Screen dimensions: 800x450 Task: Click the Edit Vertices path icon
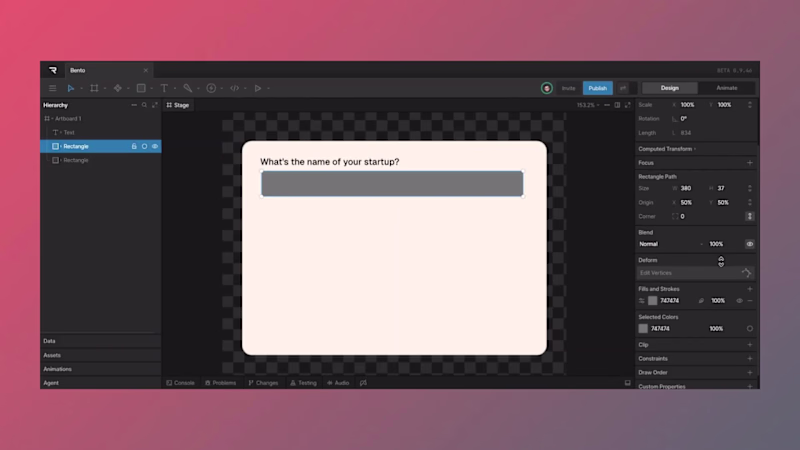[x=746, y=273]
